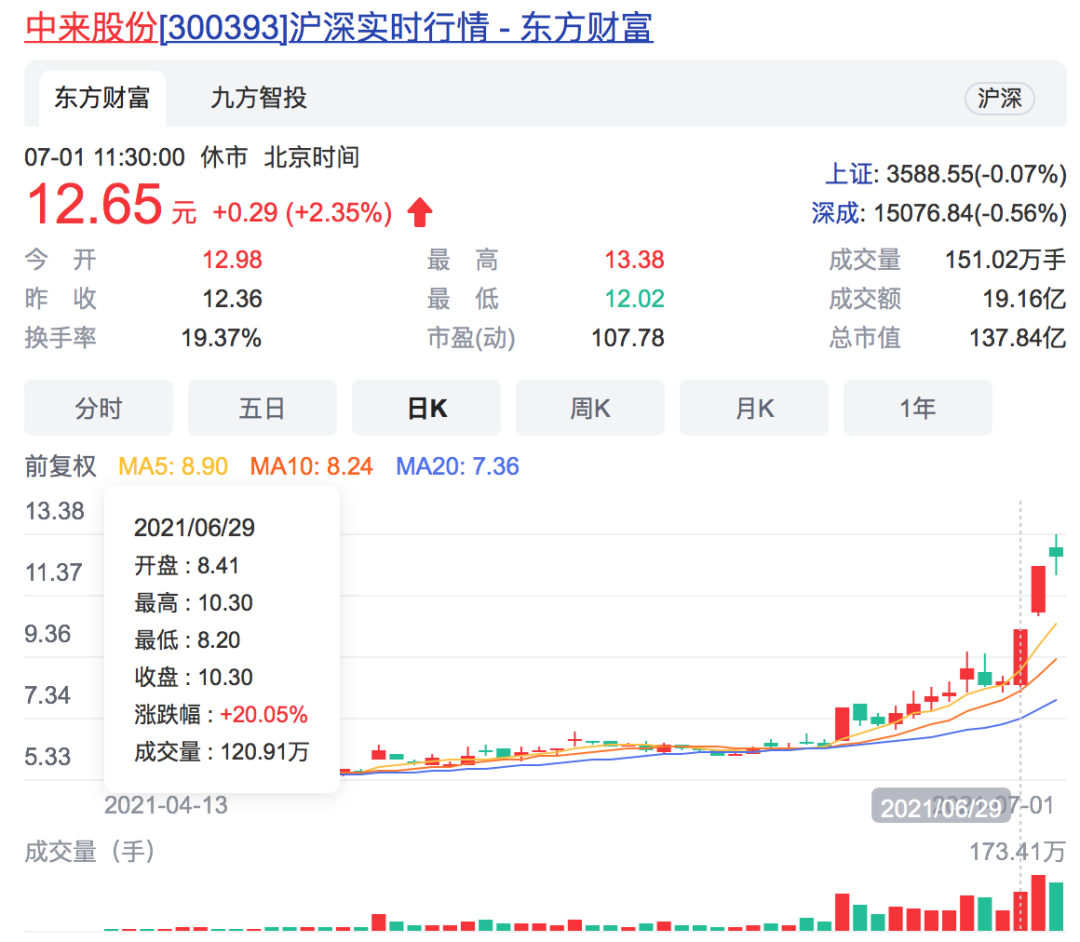Click the 沪深 market badge
1080x942 pixels.
[x=999, y=98]
